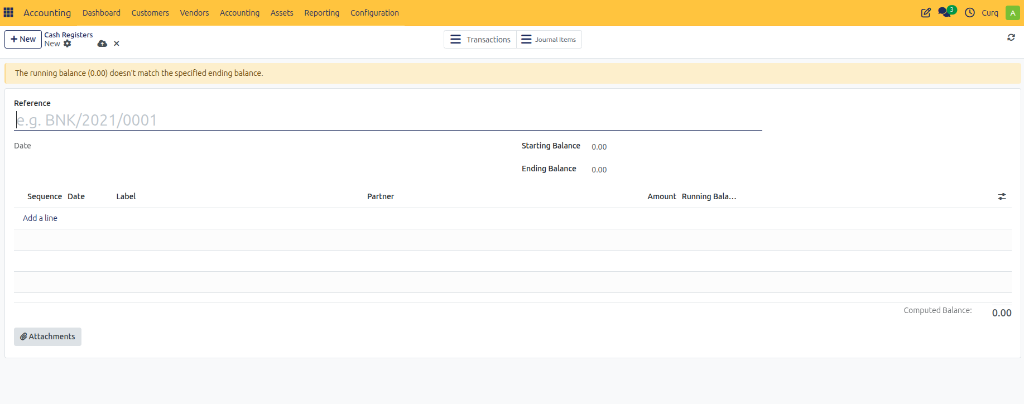Viewport: 1024px width, 404px height.
Task: Open the Journal Items smart button
Action: click(x=549, y=40)
